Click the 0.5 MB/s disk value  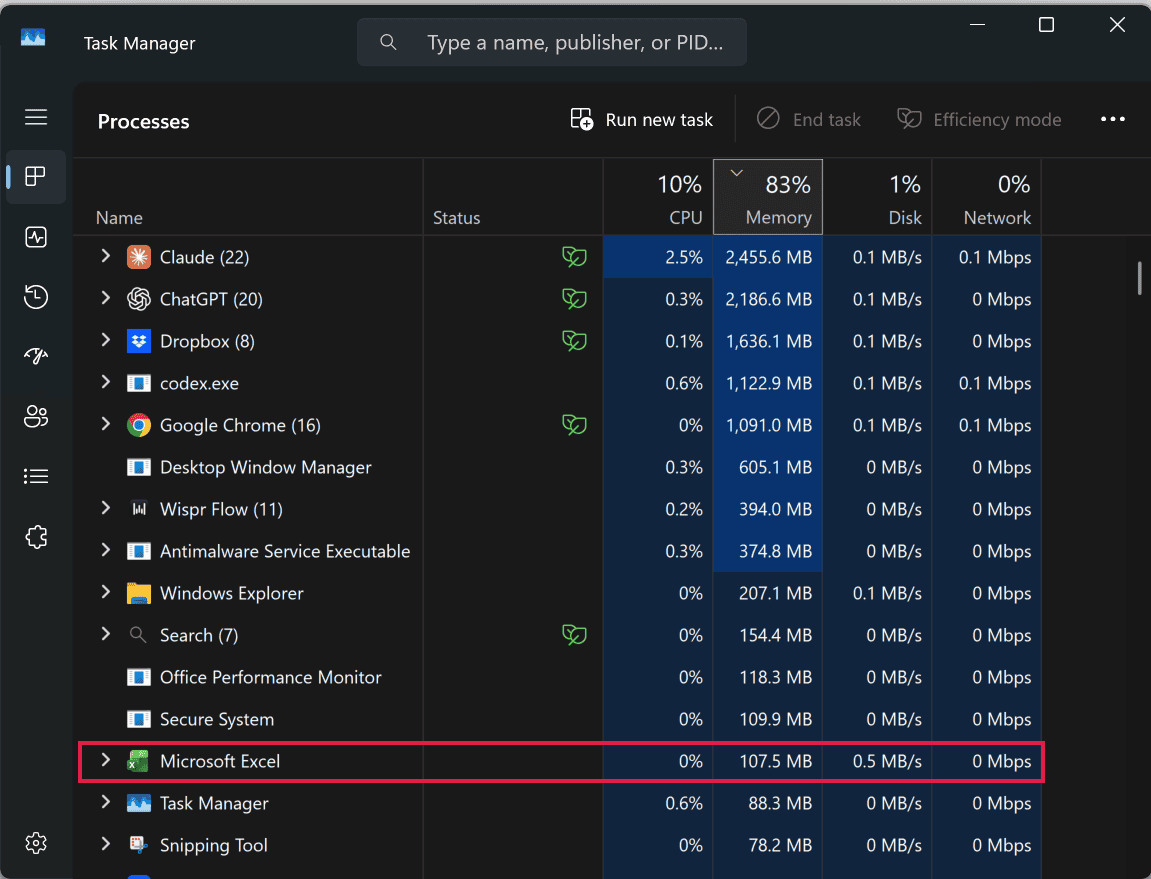click(x=887, y=762)
